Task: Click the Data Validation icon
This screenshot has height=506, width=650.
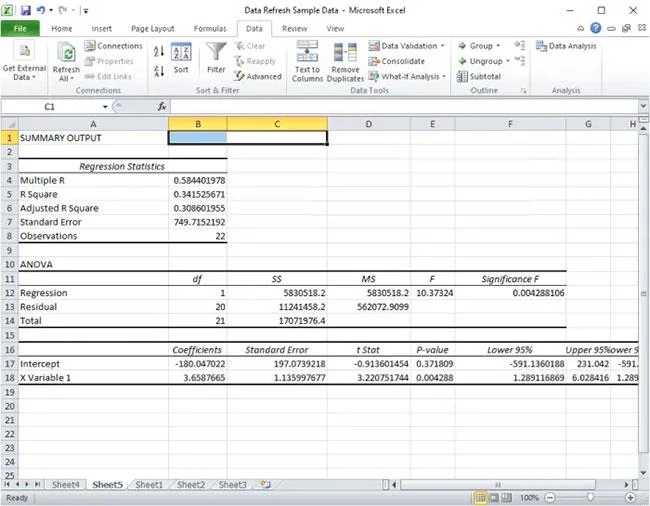Action: point(374,46)
